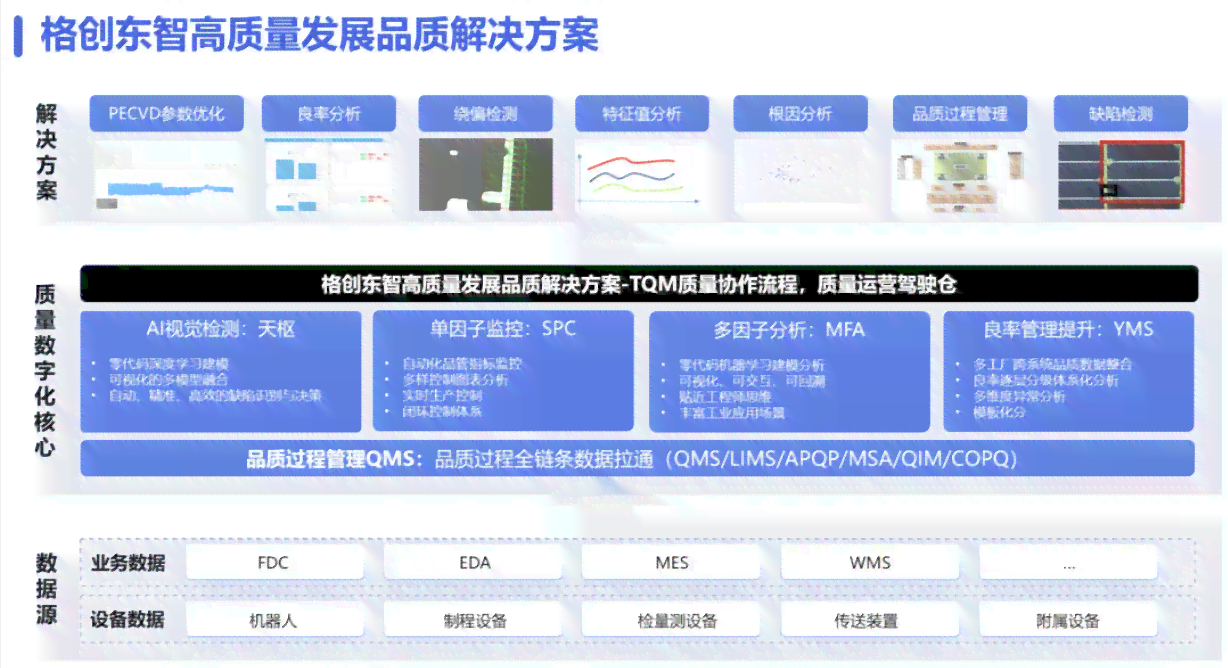
Task: Select the 良率分析 solution label
Action: [x=329, y=113]
